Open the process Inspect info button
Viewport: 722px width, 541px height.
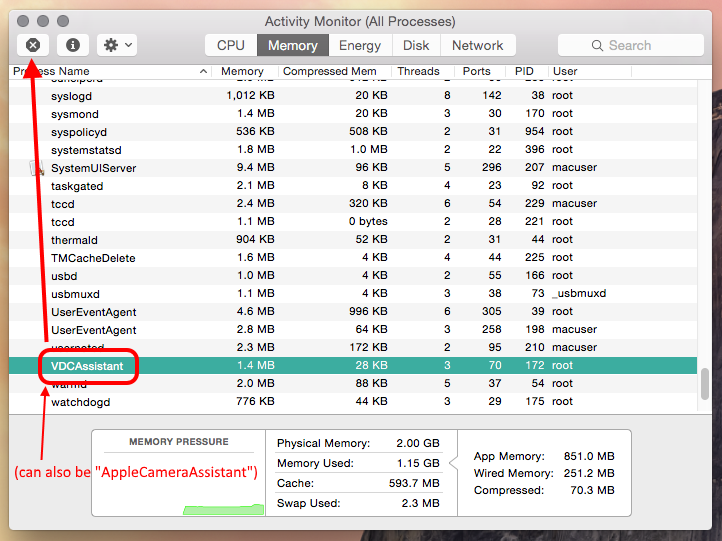click(x=72, y=45)
